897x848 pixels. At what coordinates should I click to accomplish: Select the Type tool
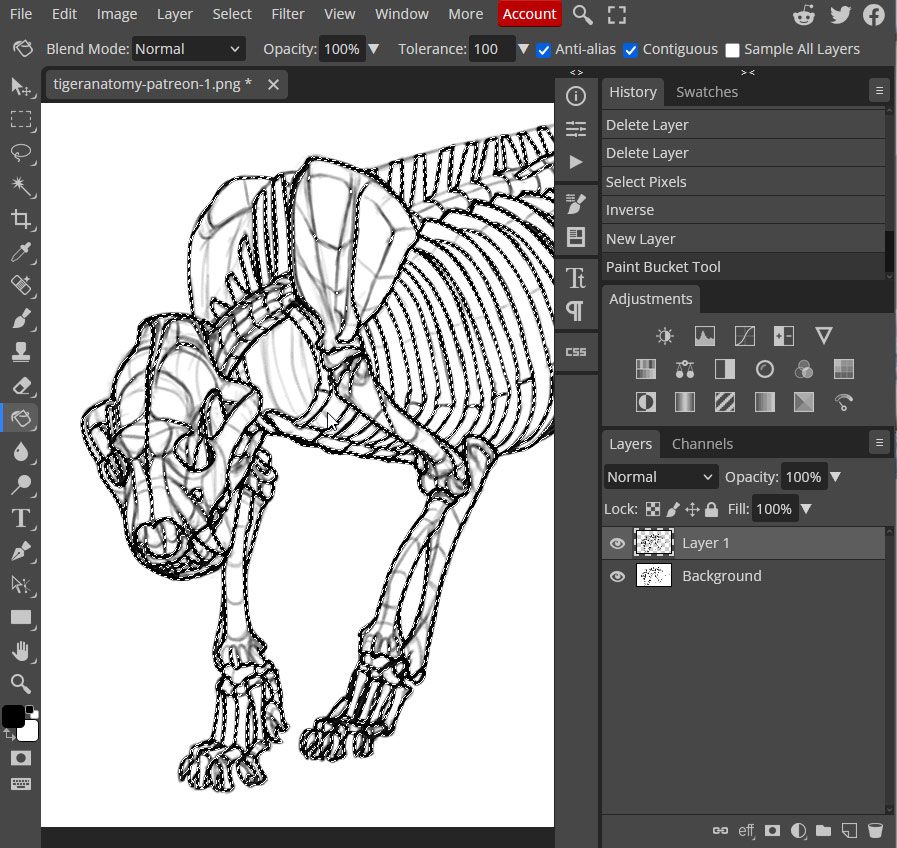click(20, 518)
